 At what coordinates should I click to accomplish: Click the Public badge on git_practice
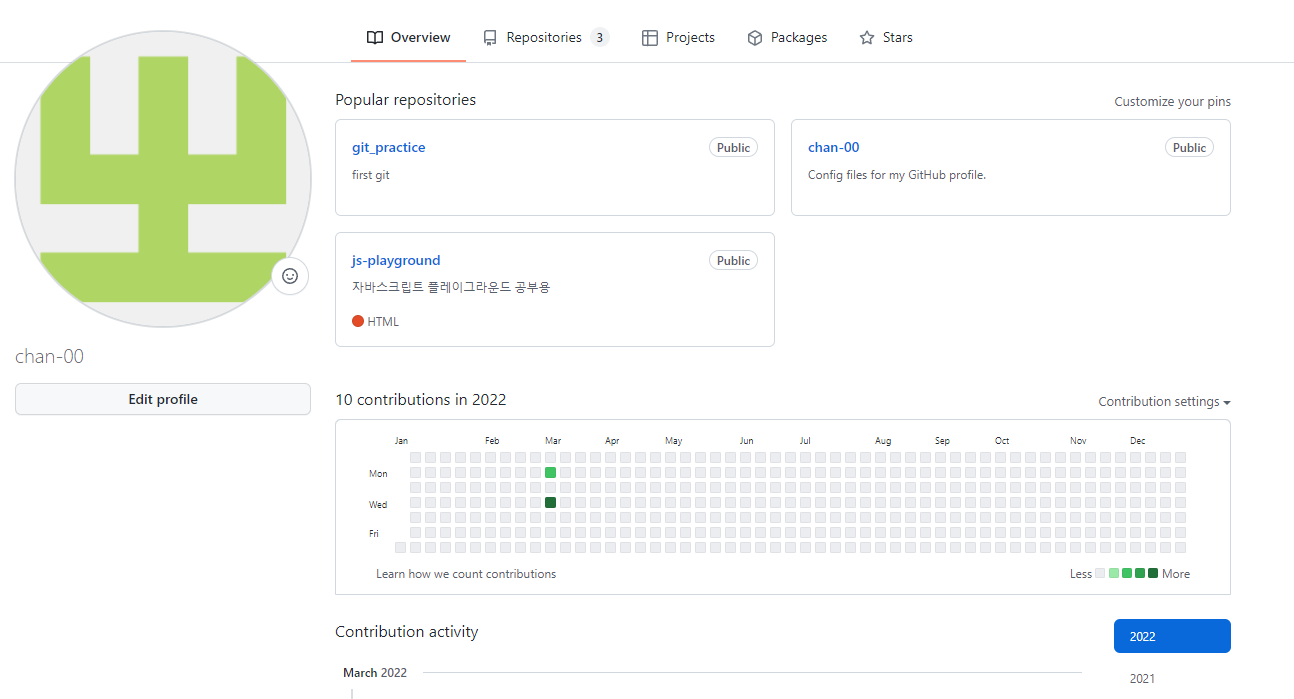click(733, 147)
